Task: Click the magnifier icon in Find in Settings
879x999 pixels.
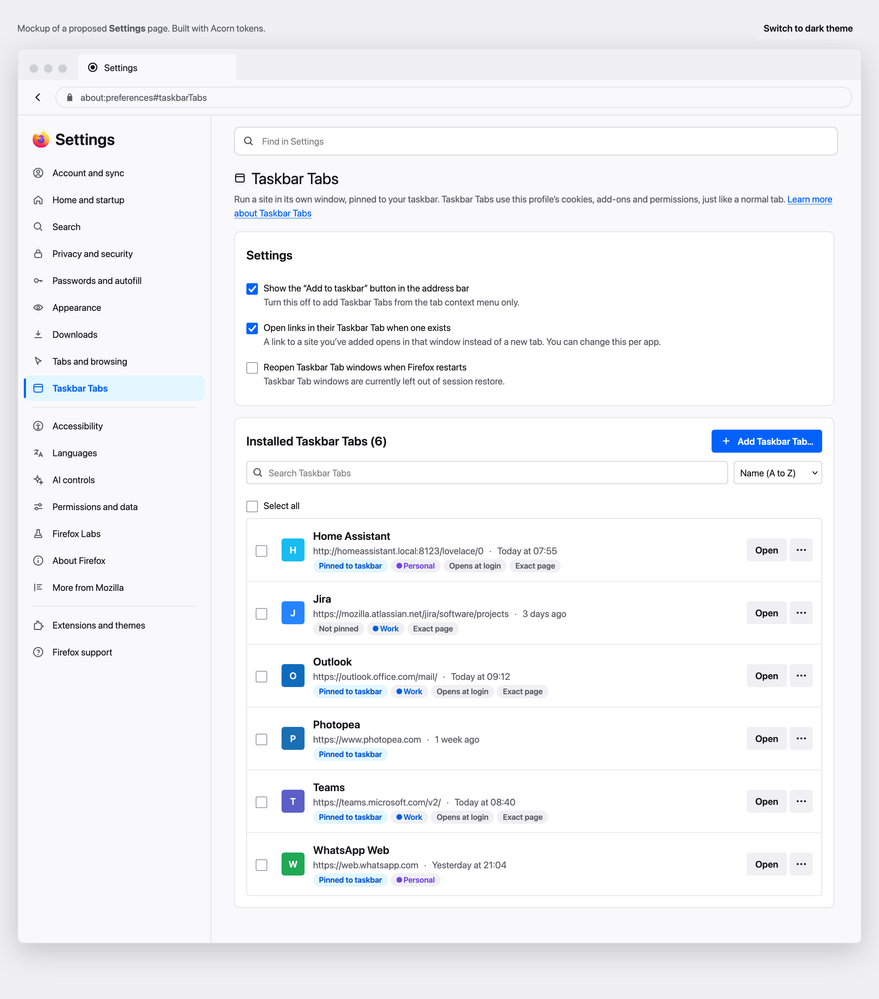Action: [248, 141]
